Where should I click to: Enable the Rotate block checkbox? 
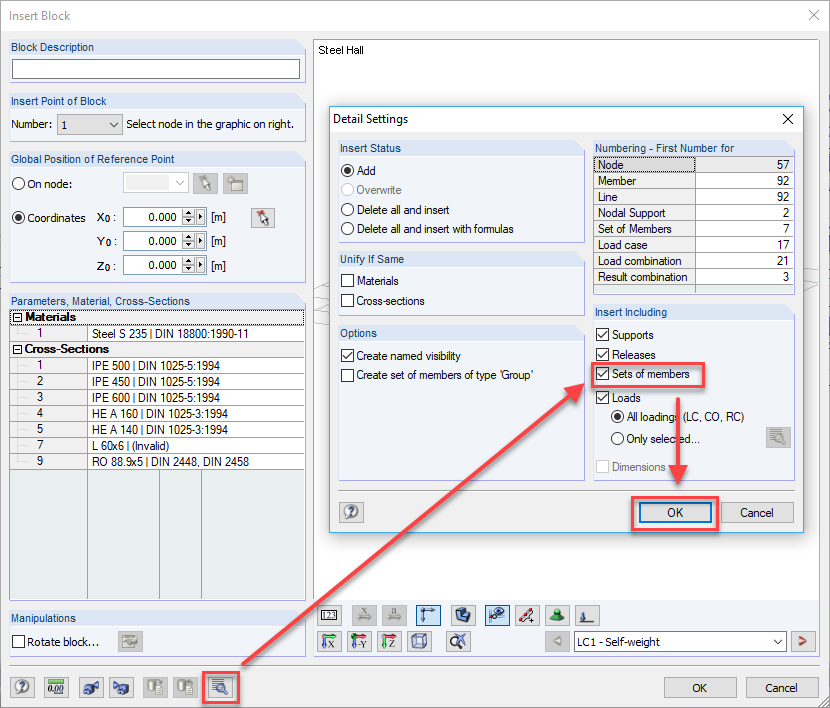(x=19, y=641)
